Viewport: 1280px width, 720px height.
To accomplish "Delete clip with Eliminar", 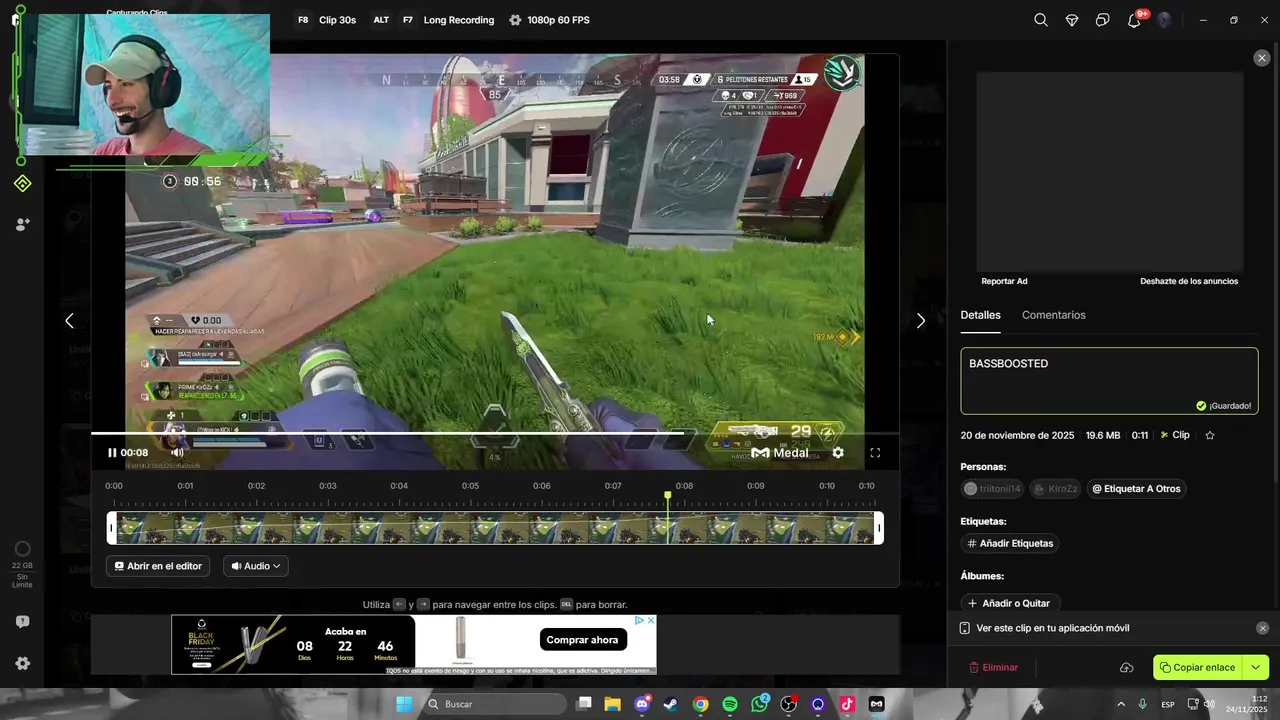I will coord(993,667).
